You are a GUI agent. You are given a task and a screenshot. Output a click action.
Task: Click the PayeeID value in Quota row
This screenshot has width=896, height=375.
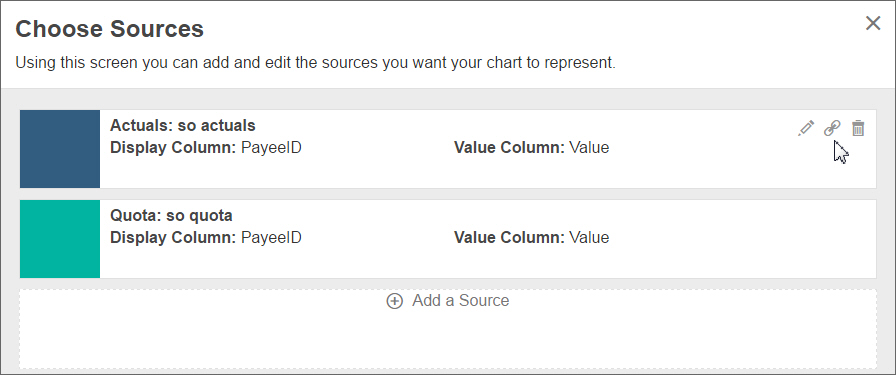[271, 237]
